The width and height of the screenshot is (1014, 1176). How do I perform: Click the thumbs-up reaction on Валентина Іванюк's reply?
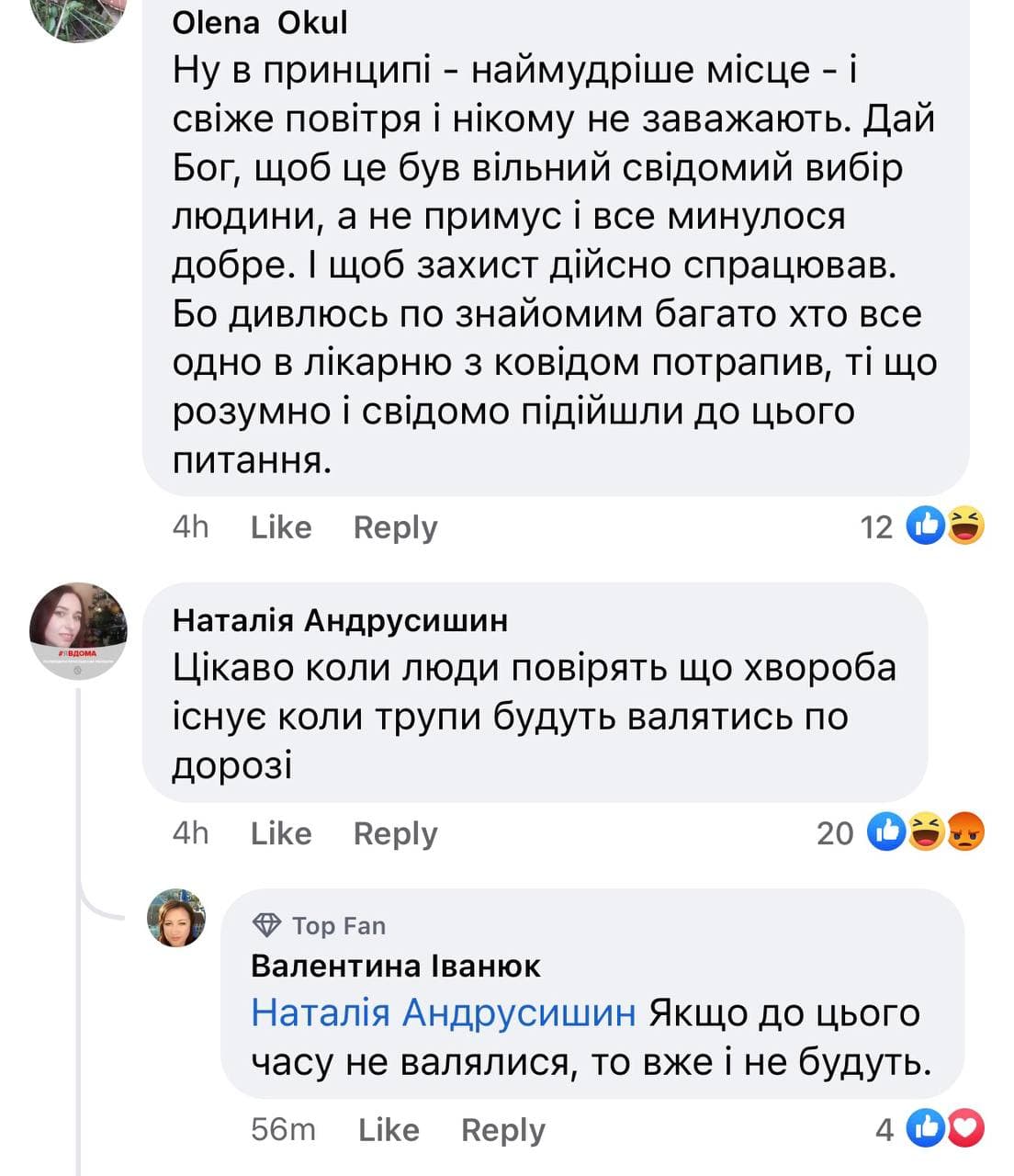(926, 1129)
